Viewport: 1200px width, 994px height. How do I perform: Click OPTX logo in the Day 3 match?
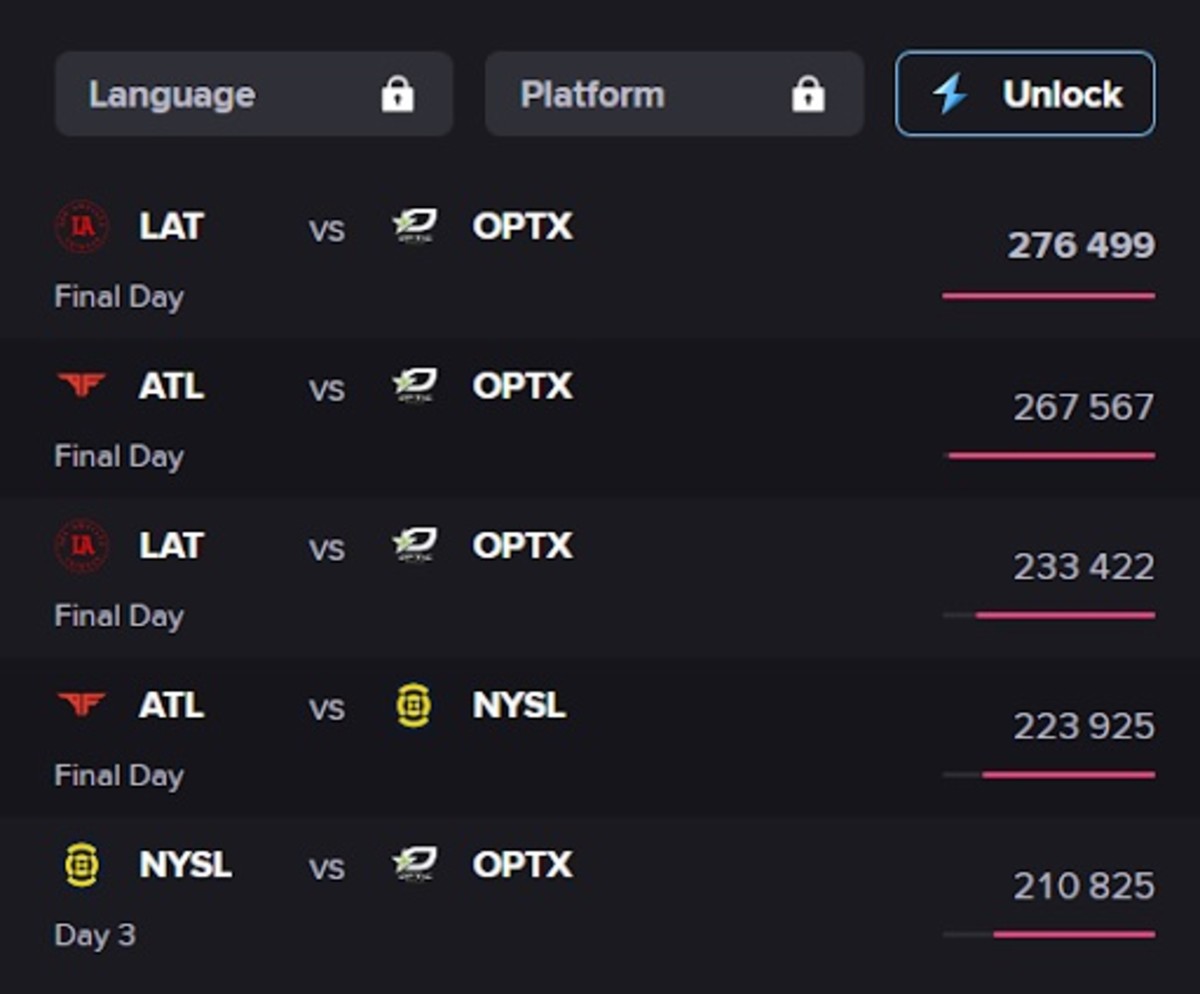coord(414,865)
